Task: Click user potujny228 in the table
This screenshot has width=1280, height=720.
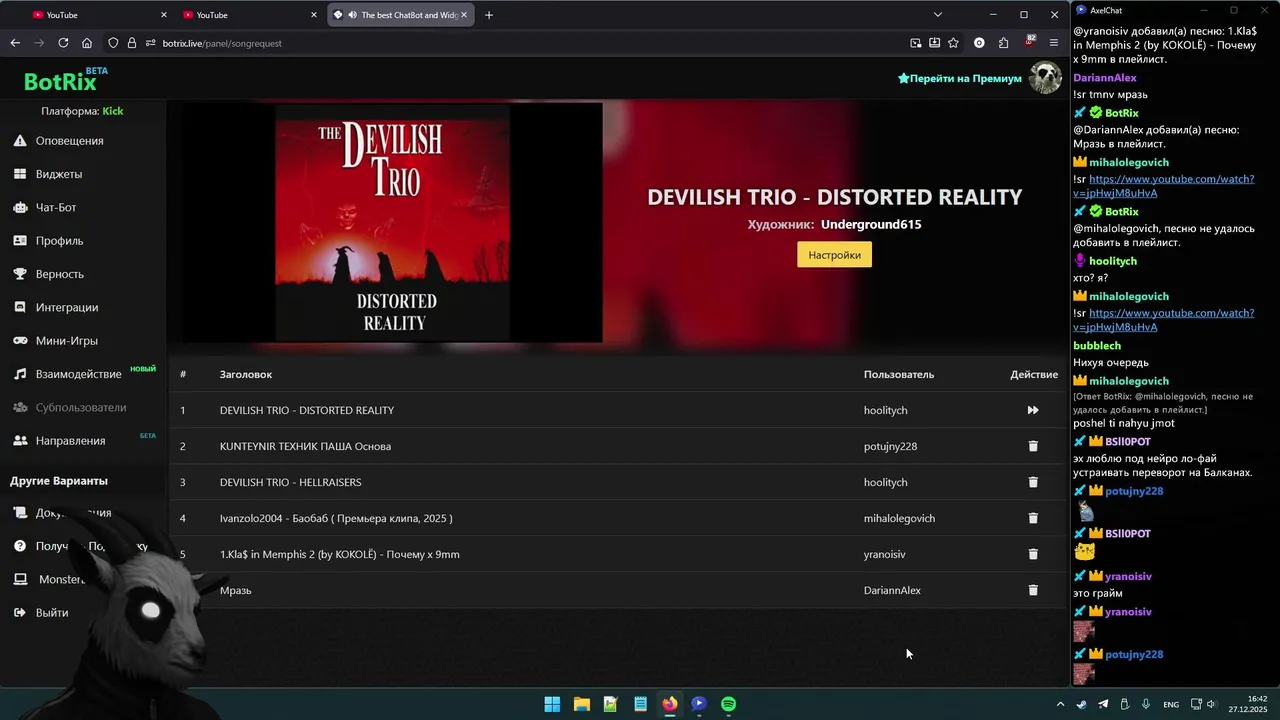Action: tap(890, 446)
